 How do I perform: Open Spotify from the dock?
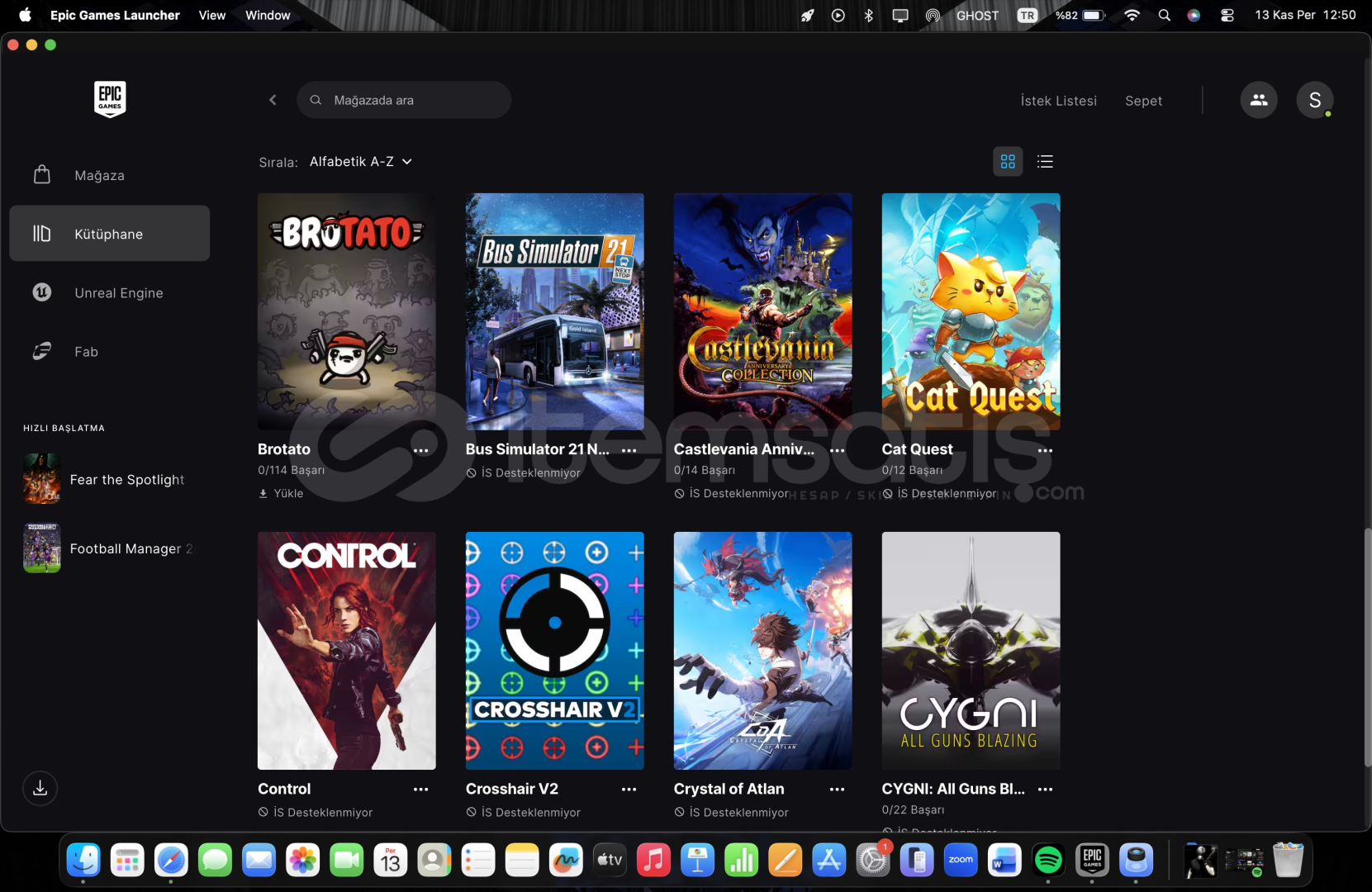[1048, 861]
